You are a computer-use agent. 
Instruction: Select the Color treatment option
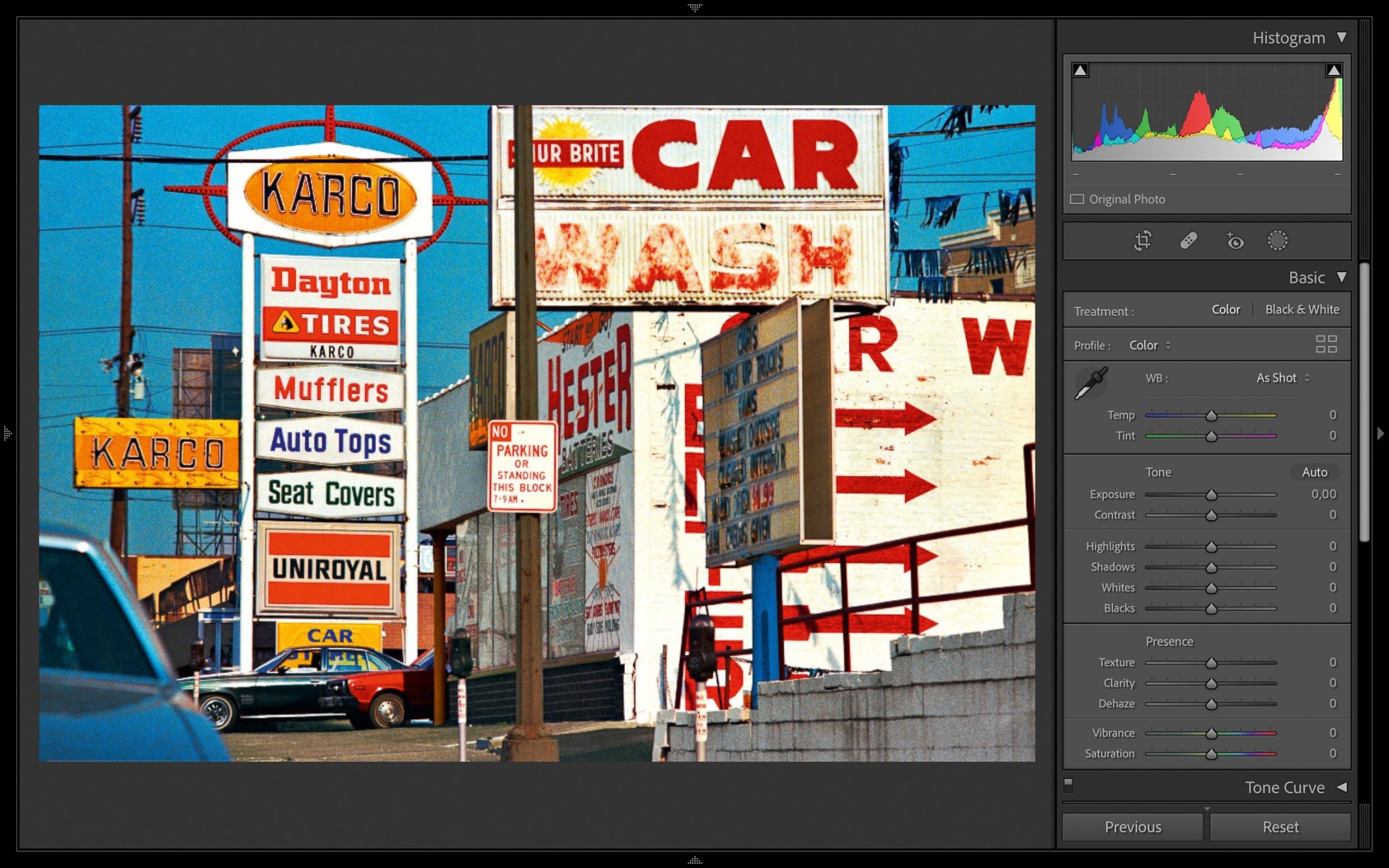[1226, 310]
